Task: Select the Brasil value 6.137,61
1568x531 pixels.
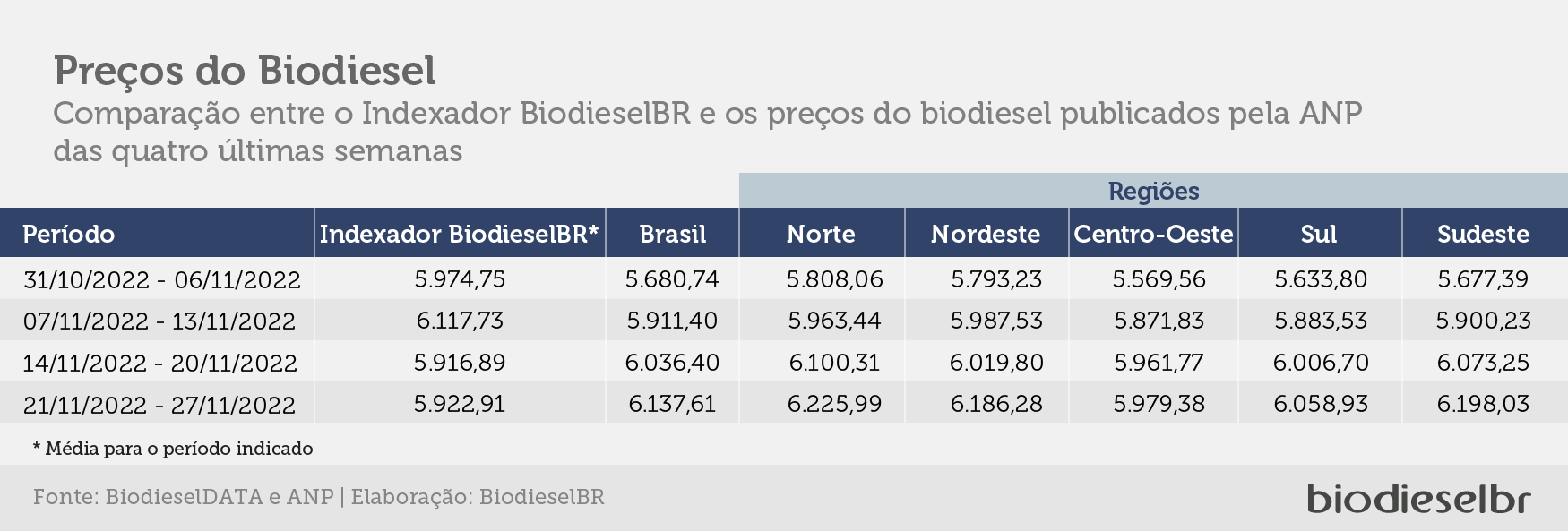Action: coord(672,404)
